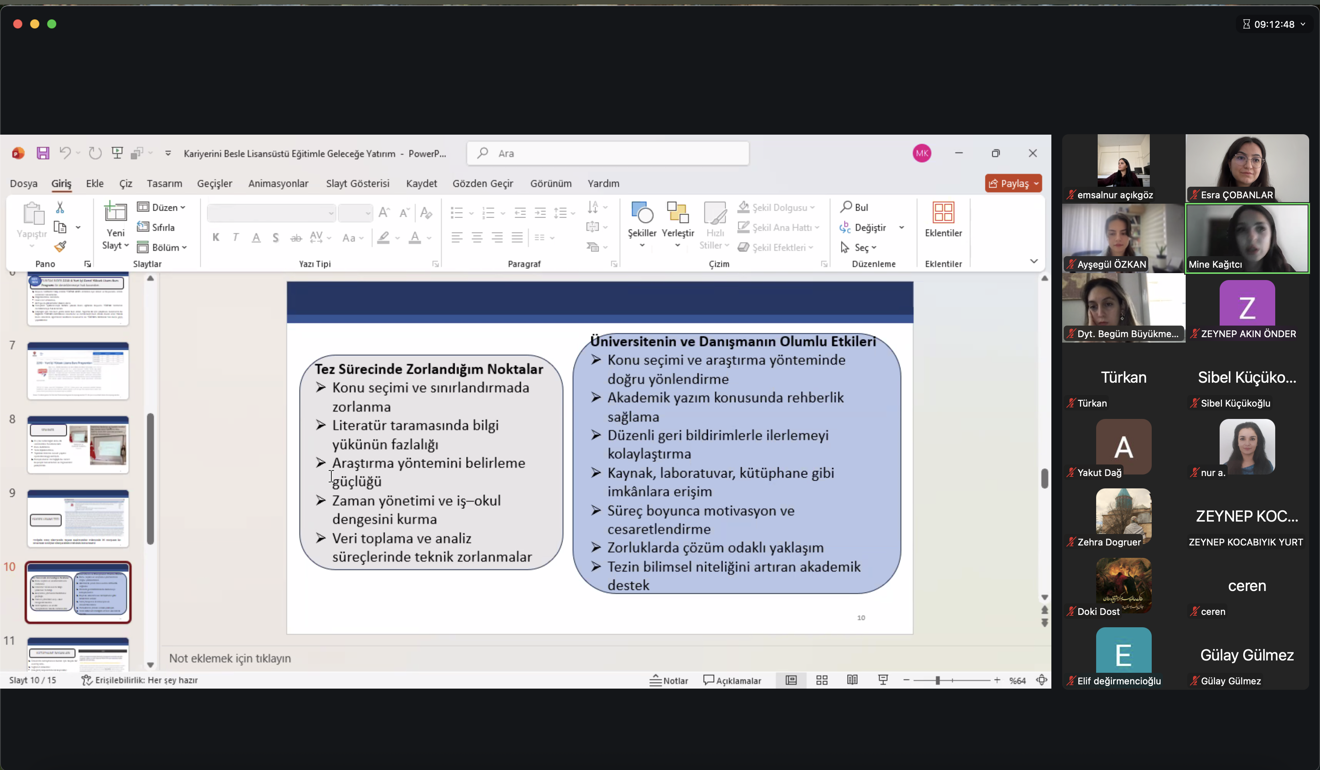1320x770 pixels.
Task: Start slideshow from status bar icon
Action: point(883,680)
